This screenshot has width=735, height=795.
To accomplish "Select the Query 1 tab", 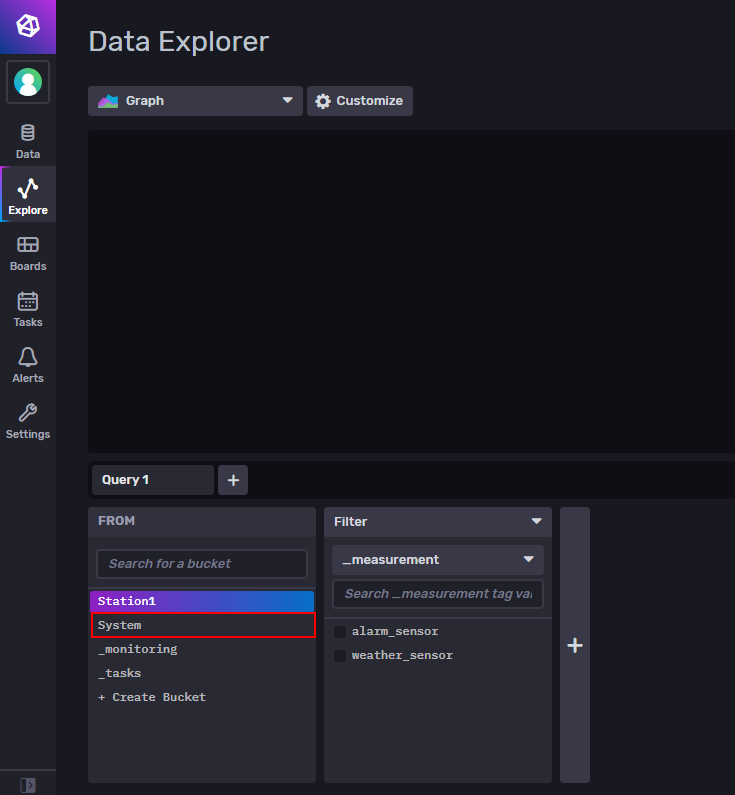I will (153, 480).
